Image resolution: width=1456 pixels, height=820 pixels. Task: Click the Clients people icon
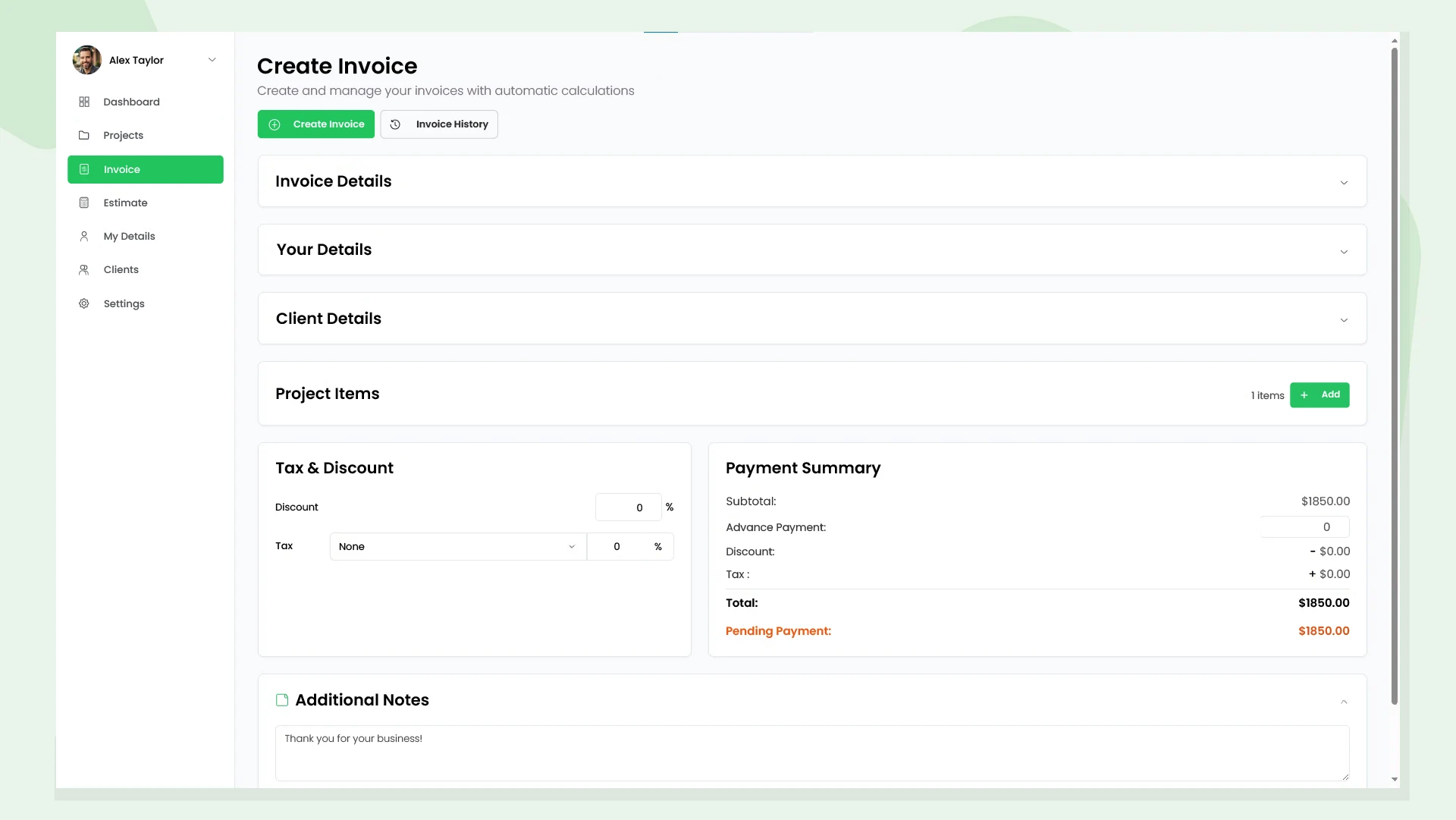[83, 269]
